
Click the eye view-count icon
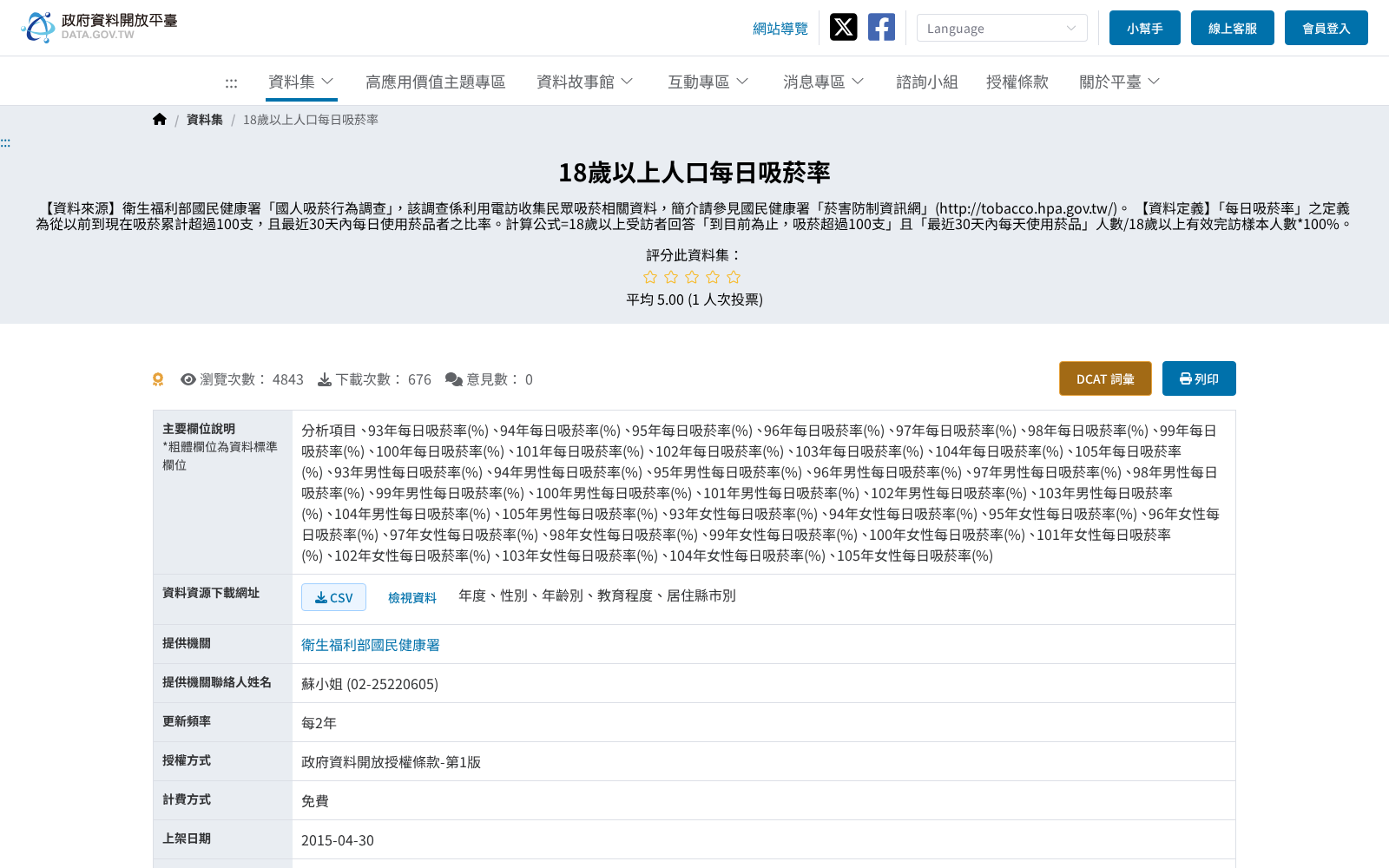(x=188, y=379)
